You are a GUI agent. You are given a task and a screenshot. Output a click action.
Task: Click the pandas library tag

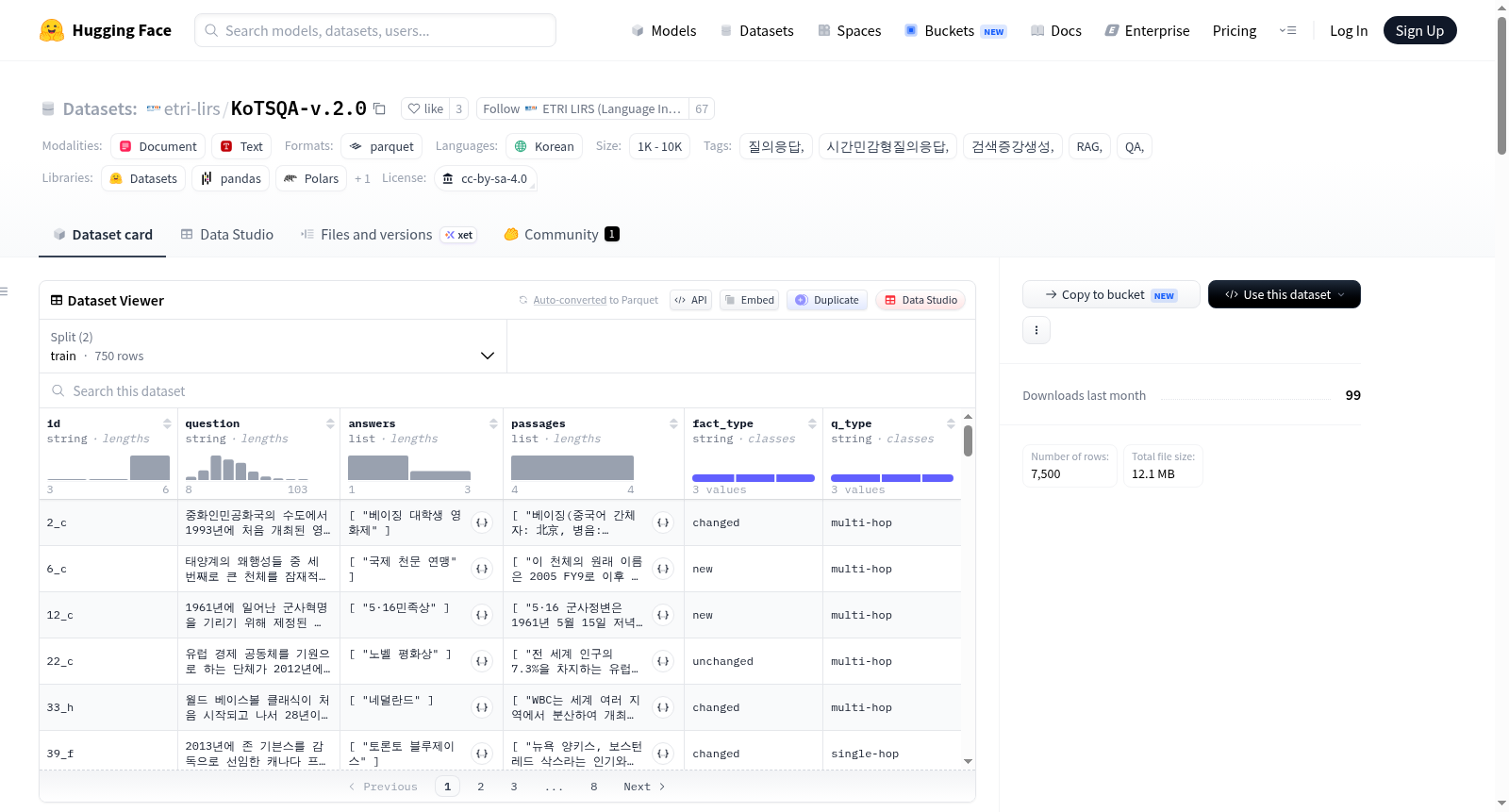(231, 178)
